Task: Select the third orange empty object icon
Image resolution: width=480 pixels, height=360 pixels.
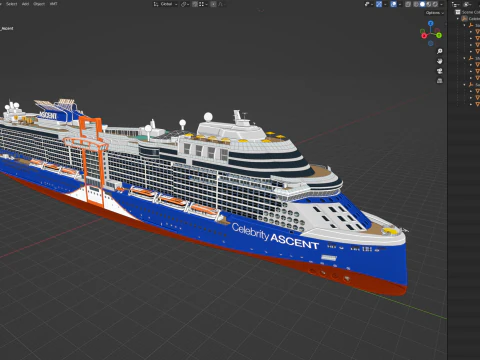Action: [471, 85]
